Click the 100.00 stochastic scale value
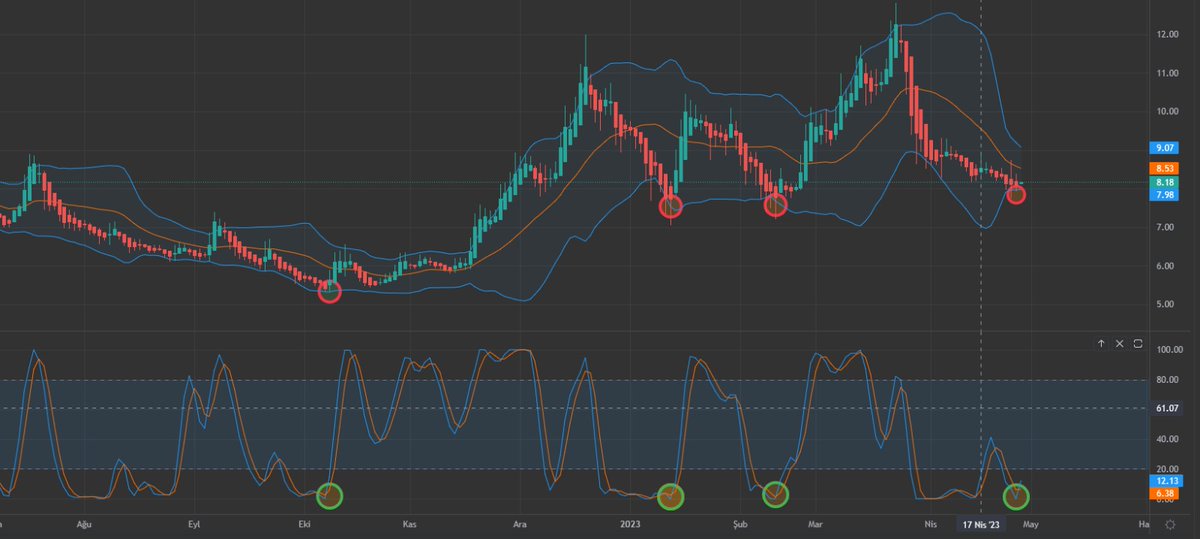 pos(1169,350)
